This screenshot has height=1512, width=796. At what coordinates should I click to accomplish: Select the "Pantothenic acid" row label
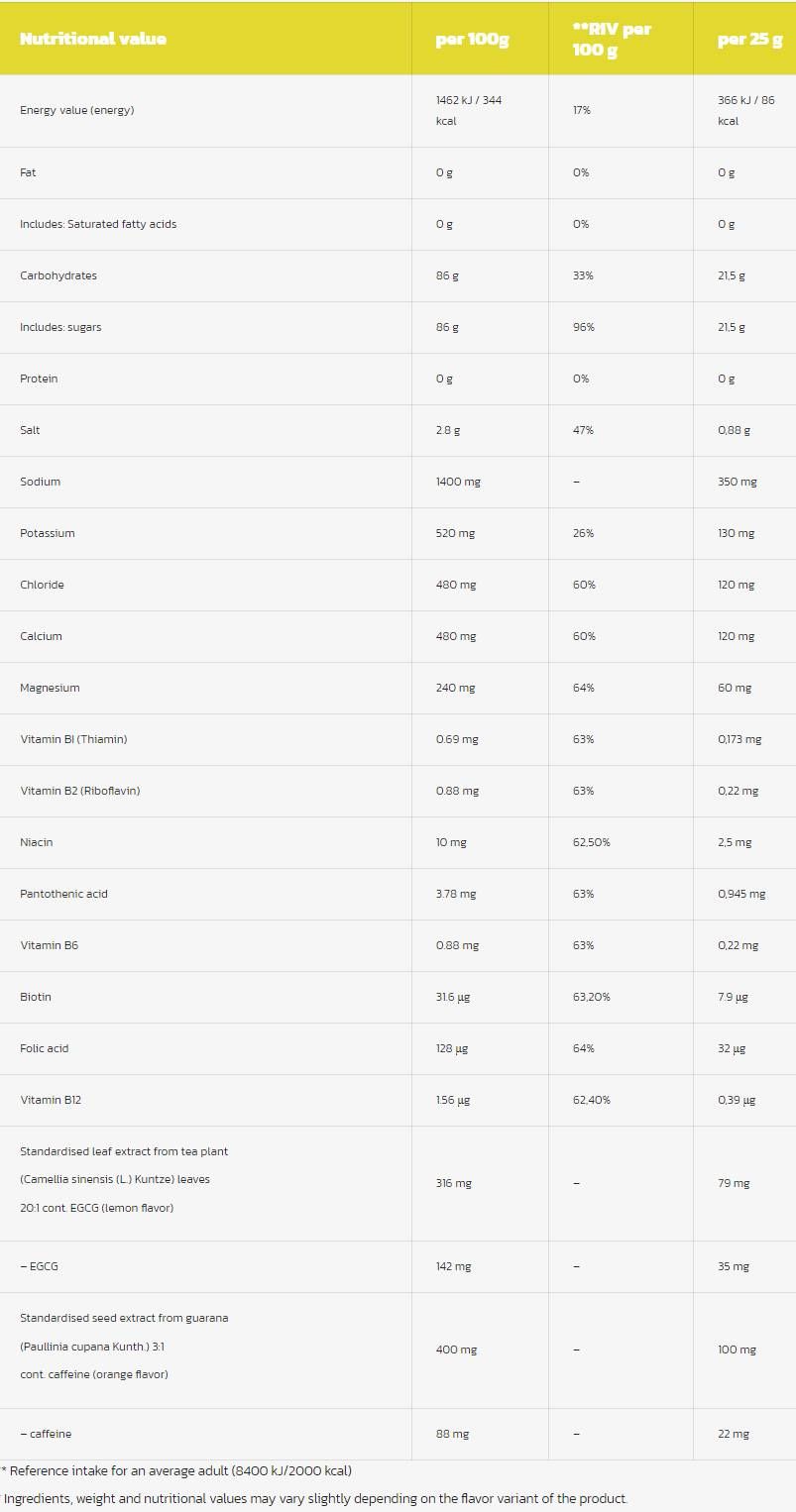[x=63, y=894]
